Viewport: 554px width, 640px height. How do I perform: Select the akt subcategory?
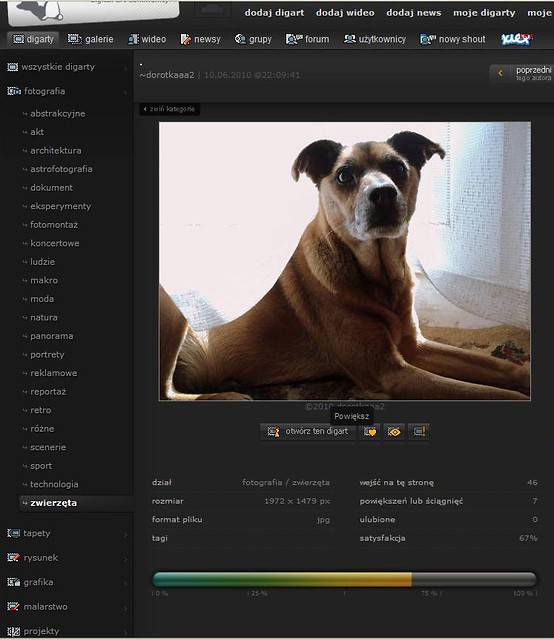coord(37,132)
